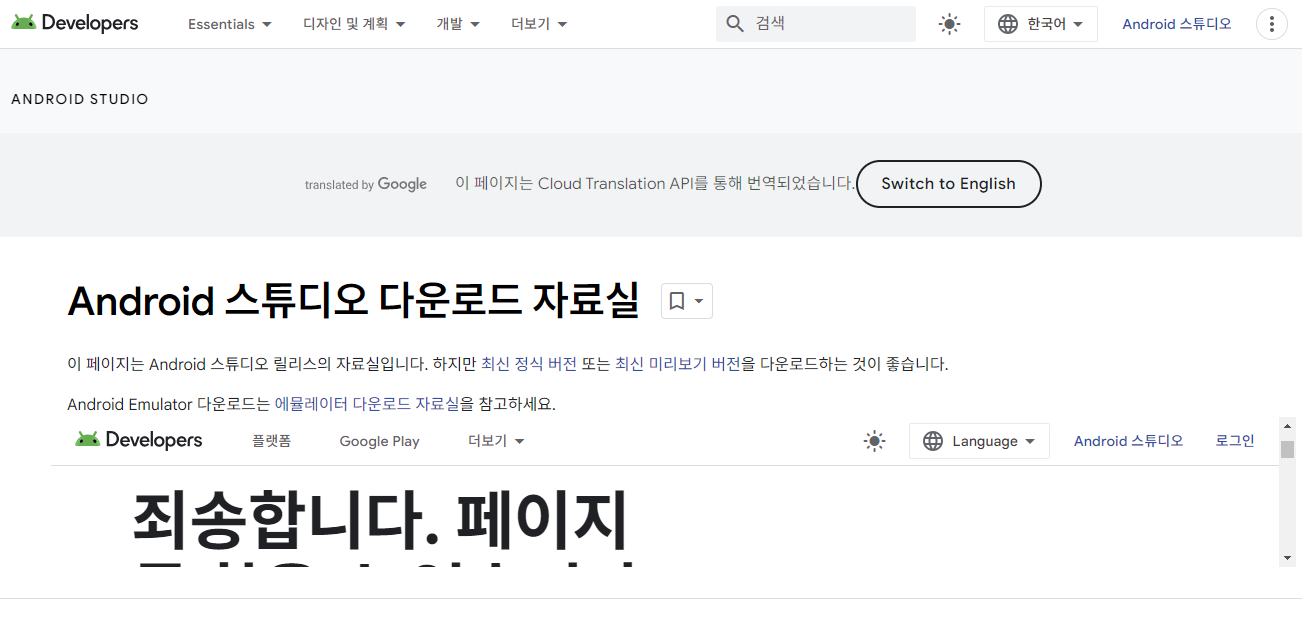Click the 죄송합니다. 페이지 error heading
This screenshot has width=1302, height=621.
coord(379,521)
